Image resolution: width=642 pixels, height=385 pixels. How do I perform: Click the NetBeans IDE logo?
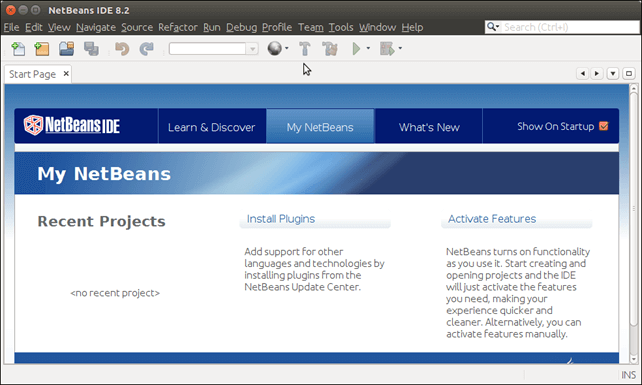point(72,125)
